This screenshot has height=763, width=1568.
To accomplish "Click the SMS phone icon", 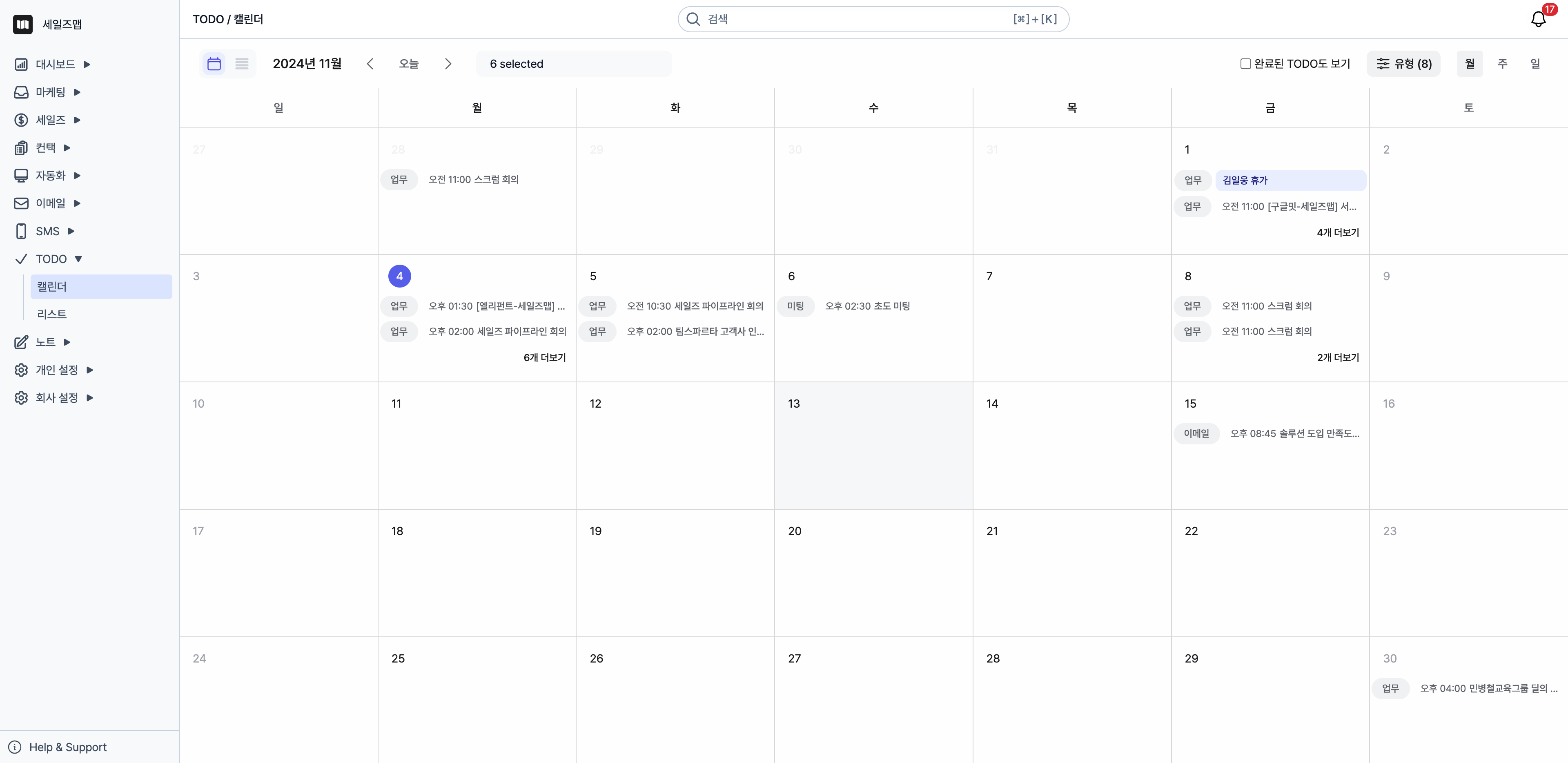I will pos(21,232).
